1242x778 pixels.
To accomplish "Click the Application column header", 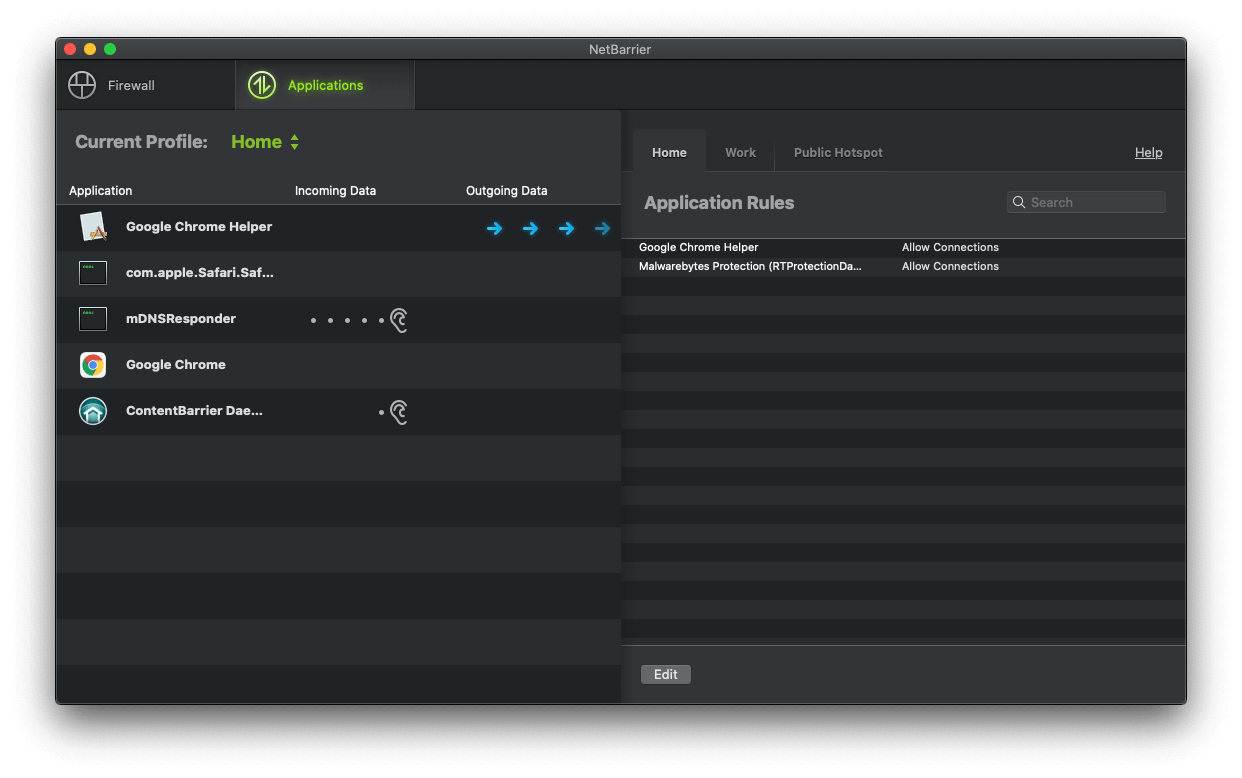I will point(100,190).
